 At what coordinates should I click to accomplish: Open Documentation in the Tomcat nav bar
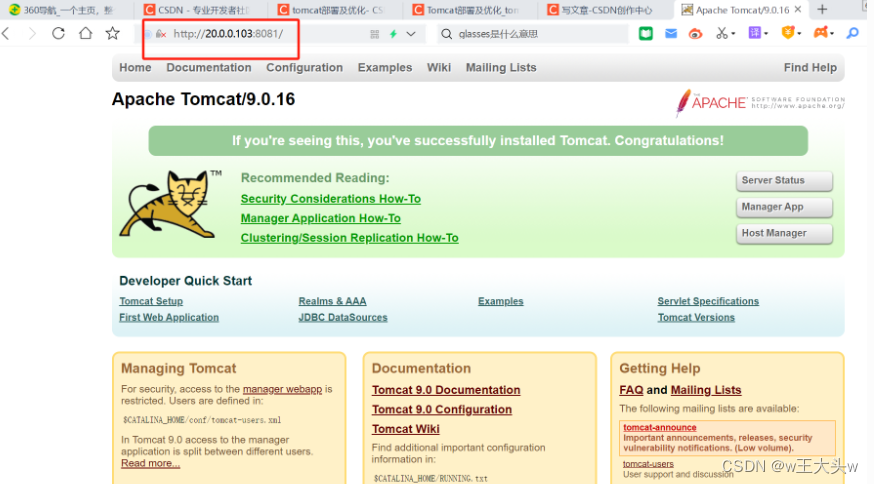209,67
